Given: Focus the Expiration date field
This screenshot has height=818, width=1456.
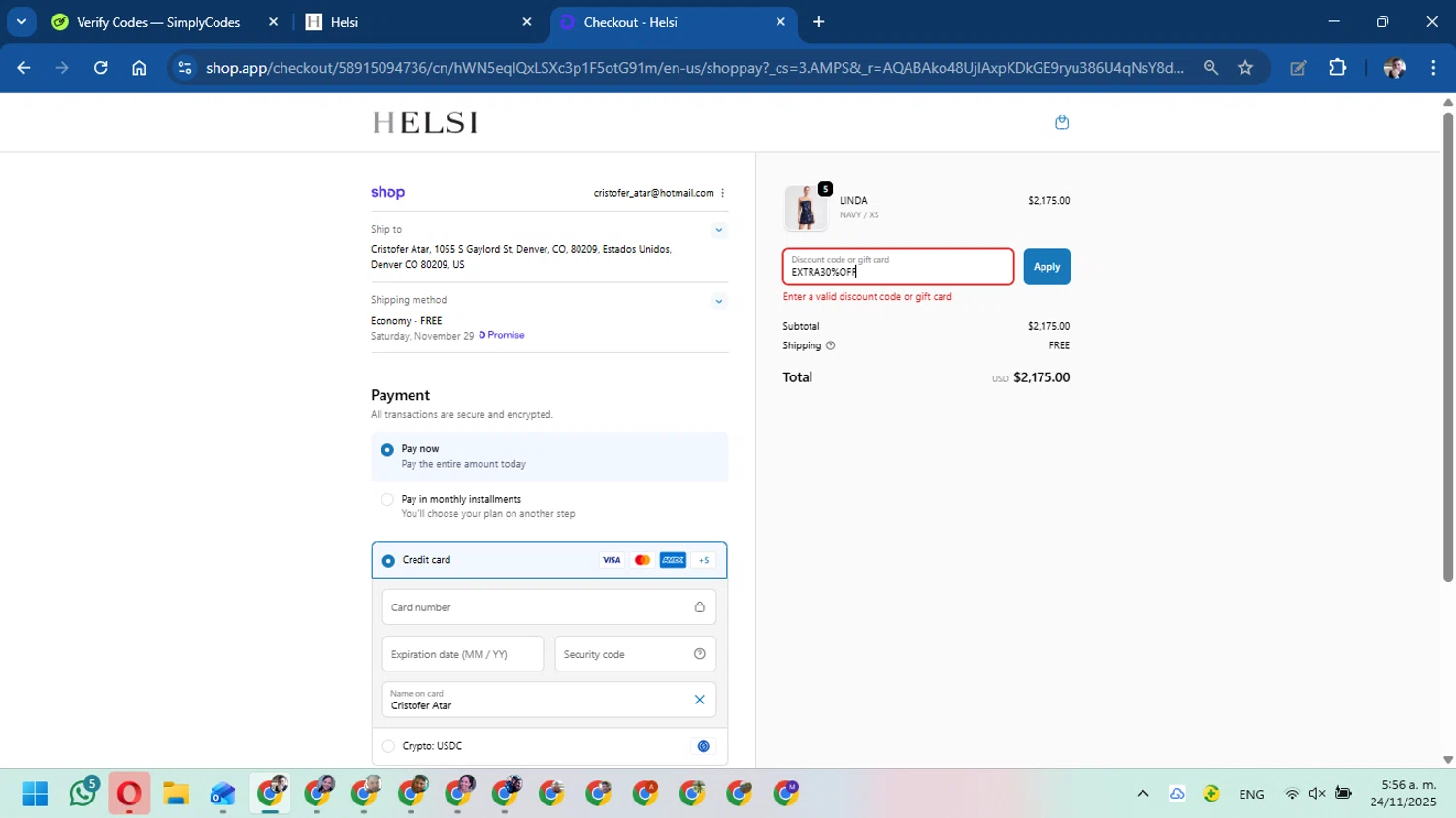Looking at the screenshot, I should (463, 654).
